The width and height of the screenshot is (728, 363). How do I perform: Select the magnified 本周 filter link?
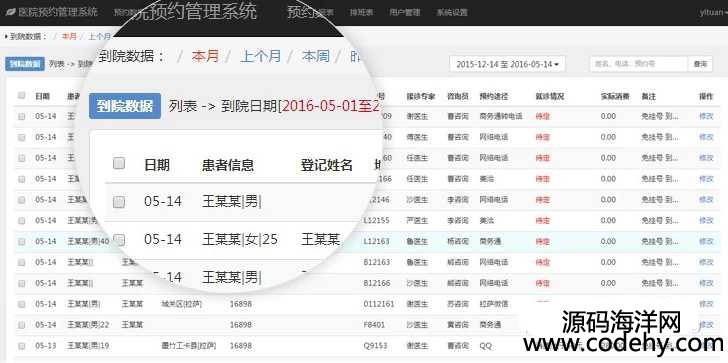pyautogui.click(x=315, y=56)
